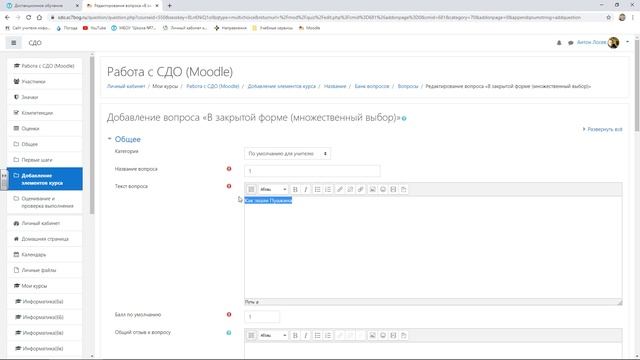Open Календарь in the sidebar
Screen dimensions: 640x360
45,255
